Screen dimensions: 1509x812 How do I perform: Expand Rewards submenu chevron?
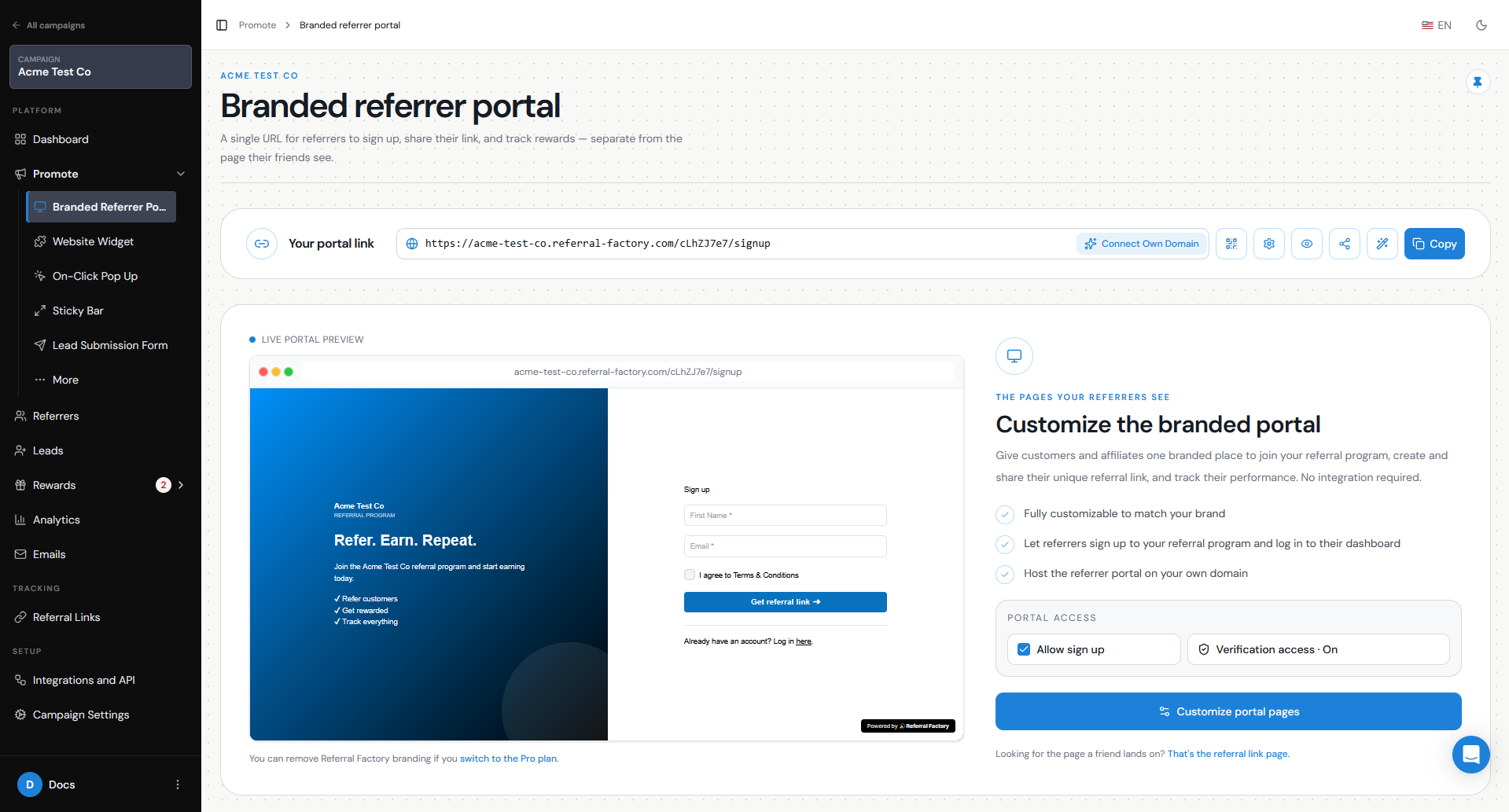point(181,485)
